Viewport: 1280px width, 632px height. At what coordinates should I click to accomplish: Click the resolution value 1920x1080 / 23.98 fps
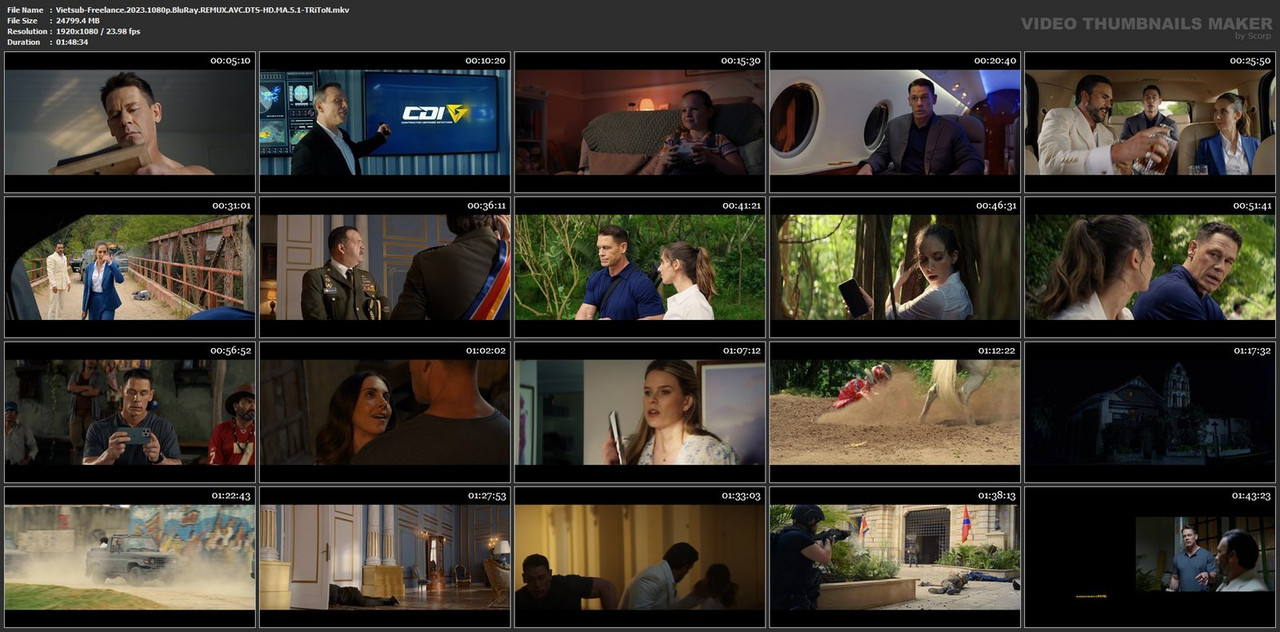pos(98,31)
